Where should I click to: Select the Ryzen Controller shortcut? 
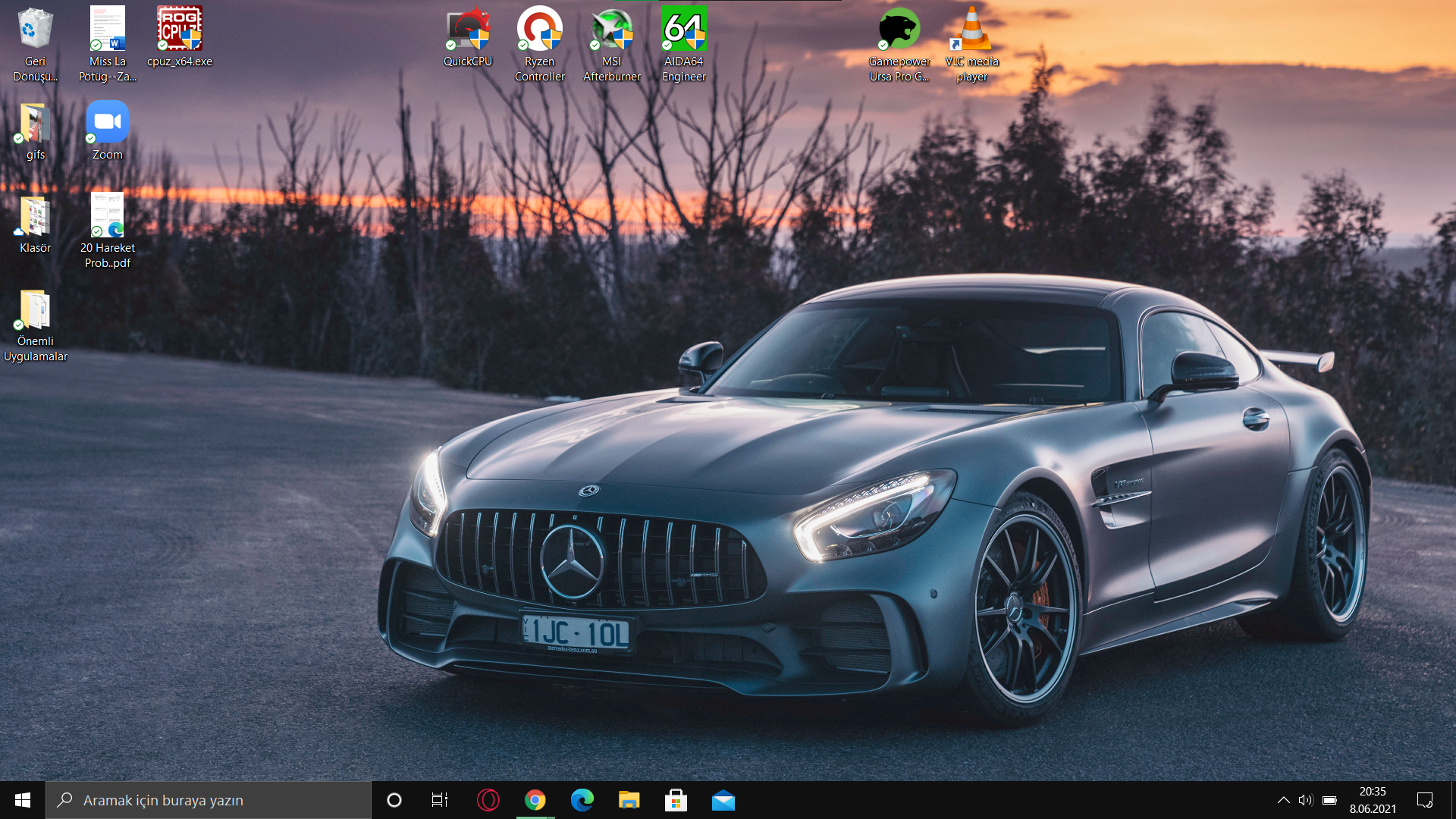coord(540,44)
